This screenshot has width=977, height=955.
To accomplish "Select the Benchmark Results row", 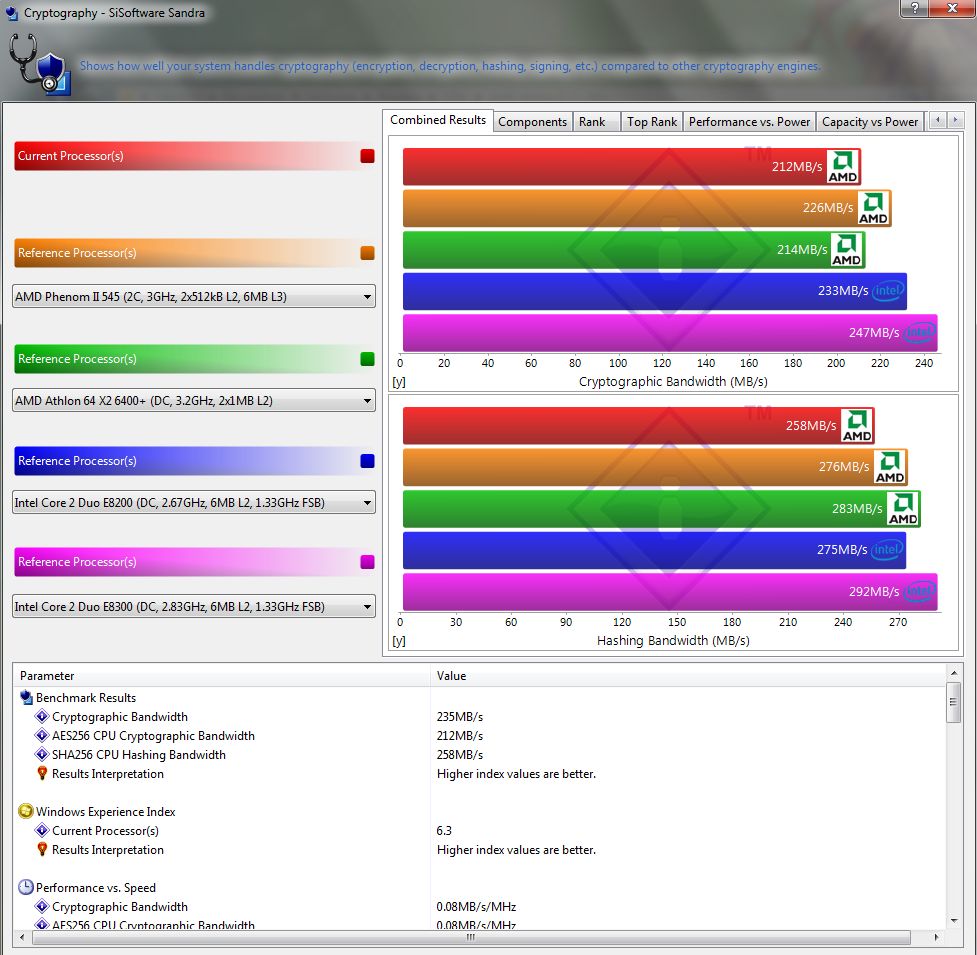I will pos(479,698).
